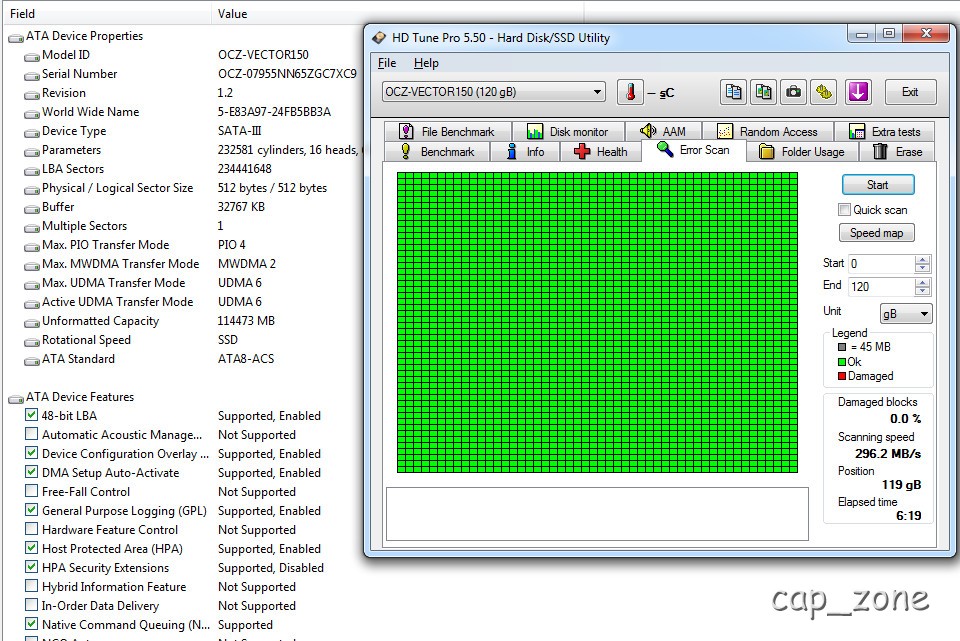Decrease the Start value with down arrow
960x641 pixels.
[x=922, y=268]
